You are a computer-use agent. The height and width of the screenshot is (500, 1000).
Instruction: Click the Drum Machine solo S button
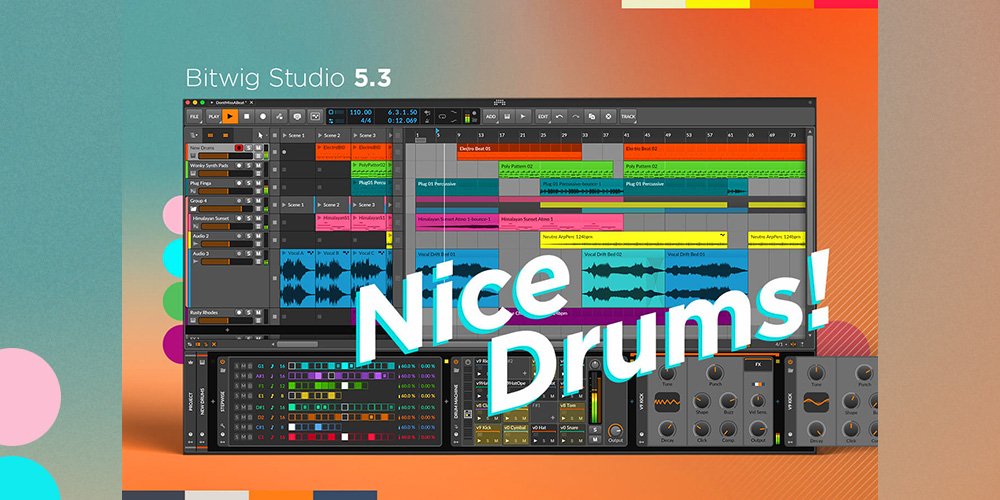[x=595, y=430]
